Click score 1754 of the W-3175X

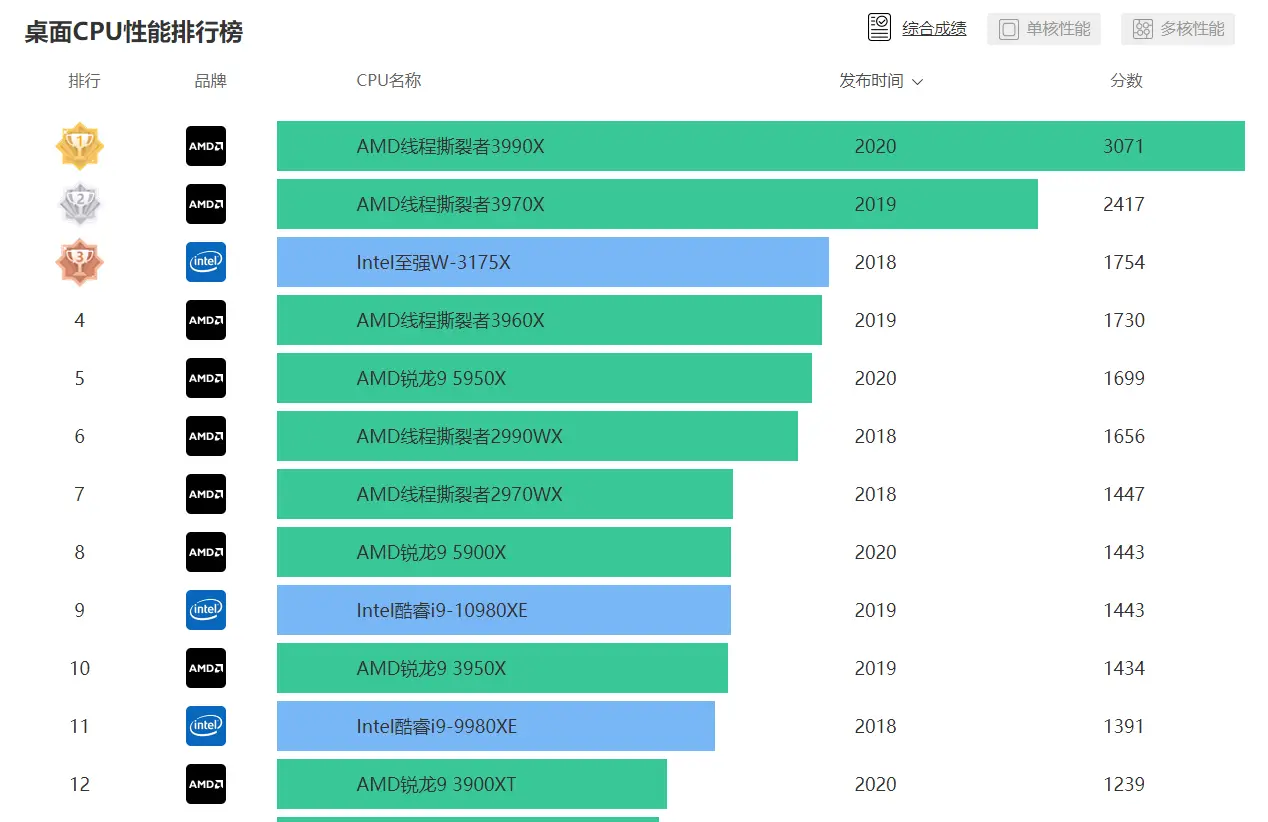click(x=1124, y=262)
